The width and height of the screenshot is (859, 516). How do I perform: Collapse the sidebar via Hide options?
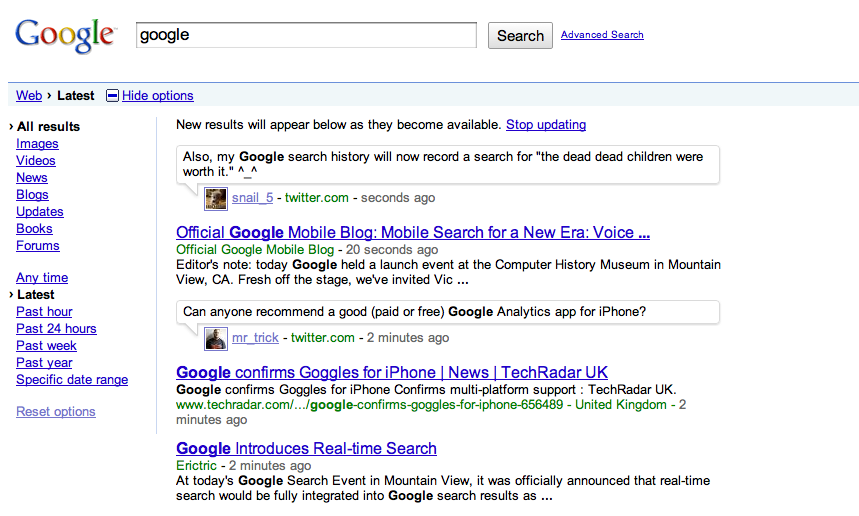click(x=158, y=96)
